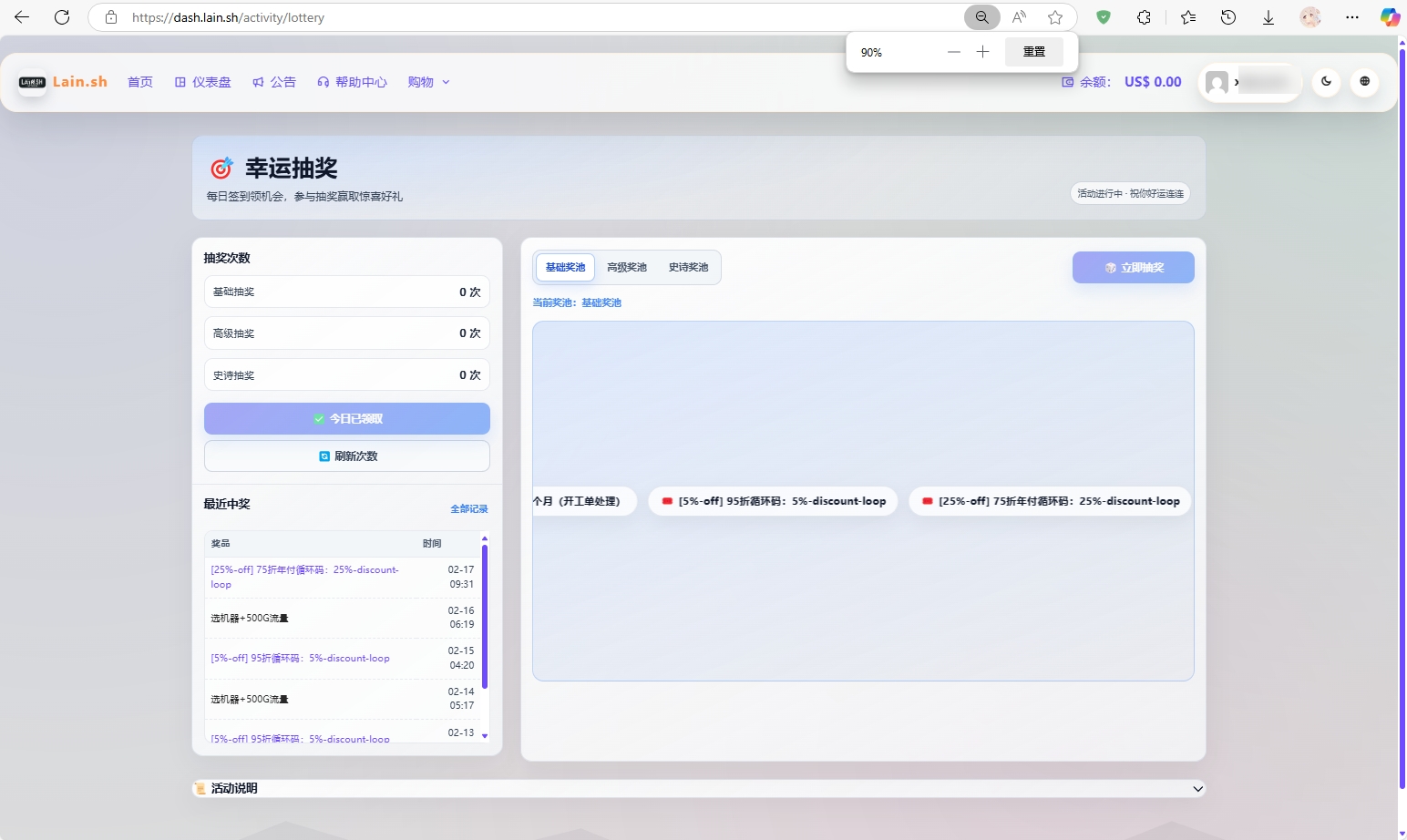Open browser extensions puzzle icon
This screenshot has width=1407, height=840.
1144,17
